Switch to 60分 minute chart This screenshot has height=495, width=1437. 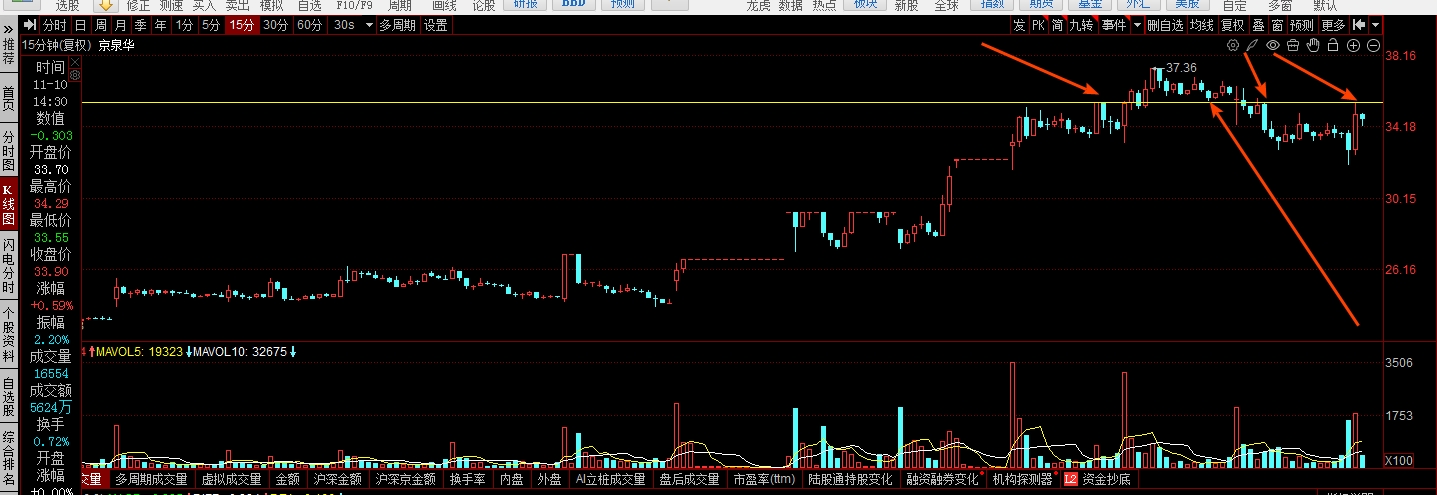309,25
